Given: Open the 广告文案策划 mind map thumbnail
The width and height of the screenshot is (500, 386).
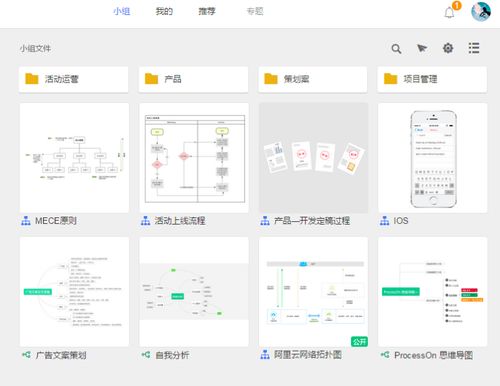Looking at the screenshot, I should [x=74, y=292].
